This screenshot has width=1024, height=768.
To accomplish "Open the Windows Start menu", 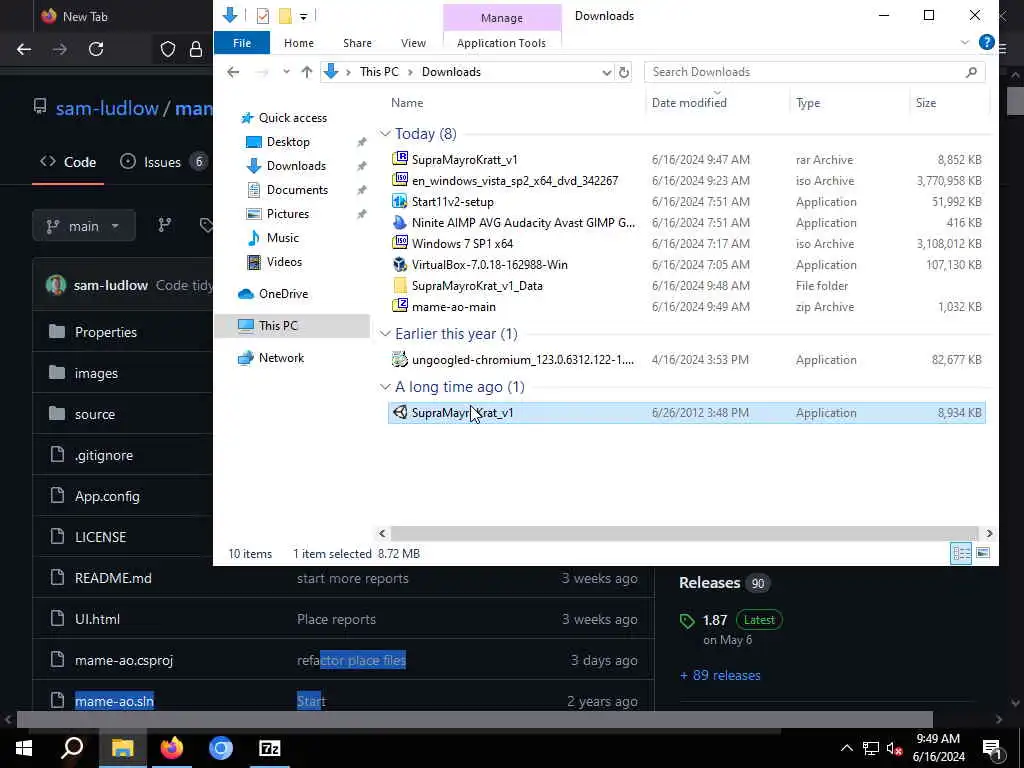I will [x=24, y=748].
